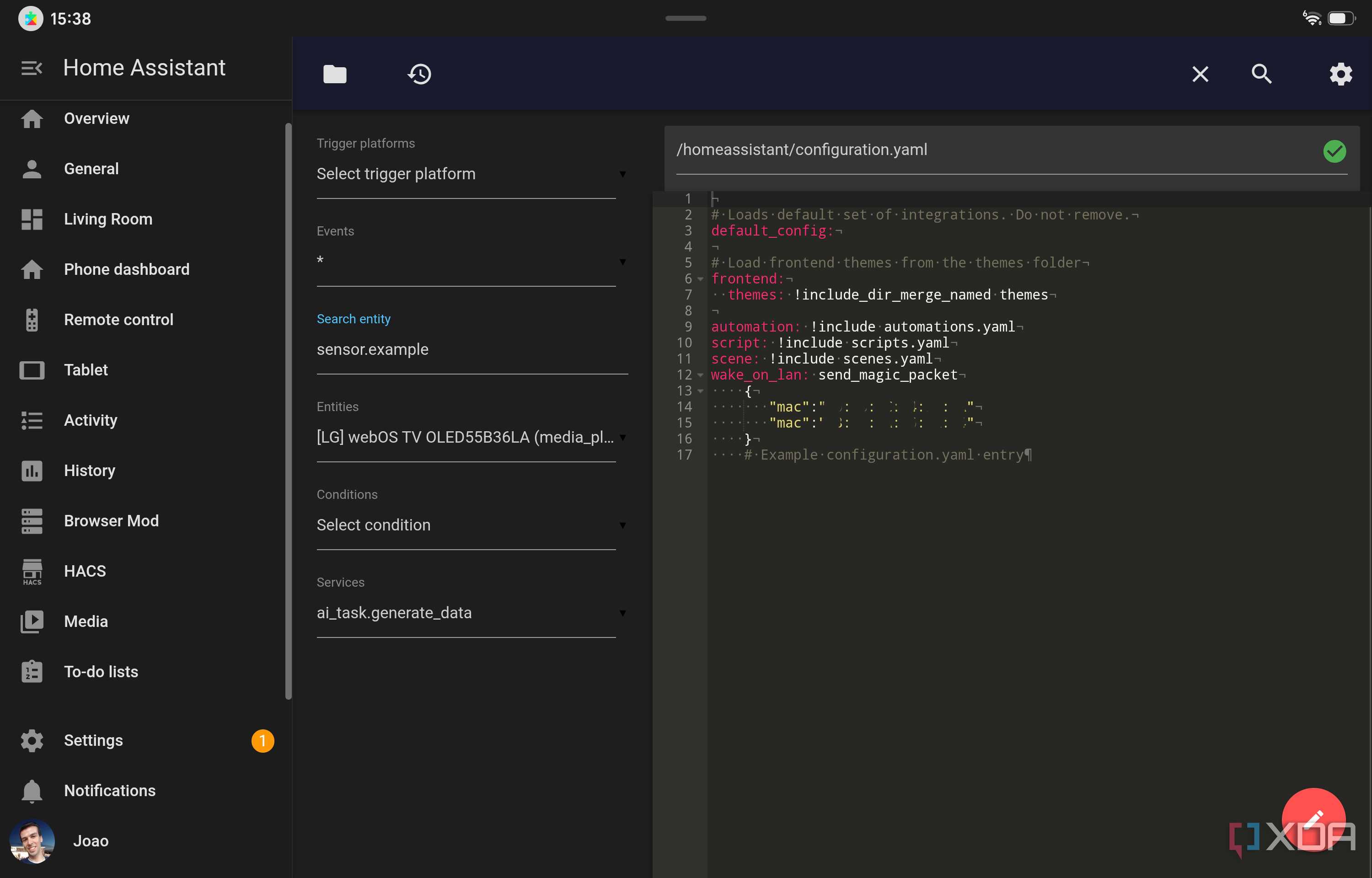Screen dimensions: 1372x878
Task: Close the current file with X icon
Action: [1200, 74]
